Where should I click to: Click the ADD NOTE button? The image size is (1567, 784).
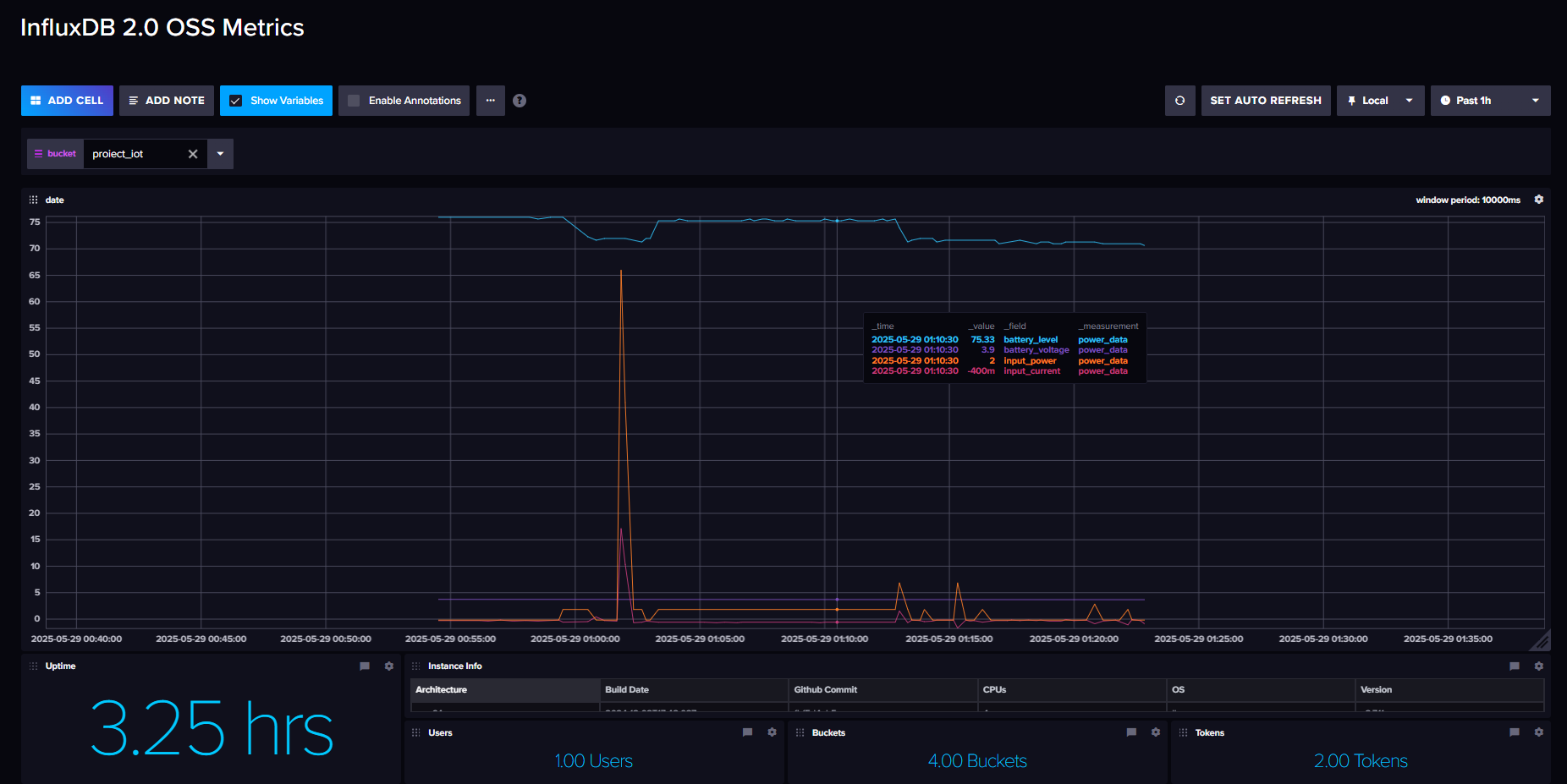167,101
